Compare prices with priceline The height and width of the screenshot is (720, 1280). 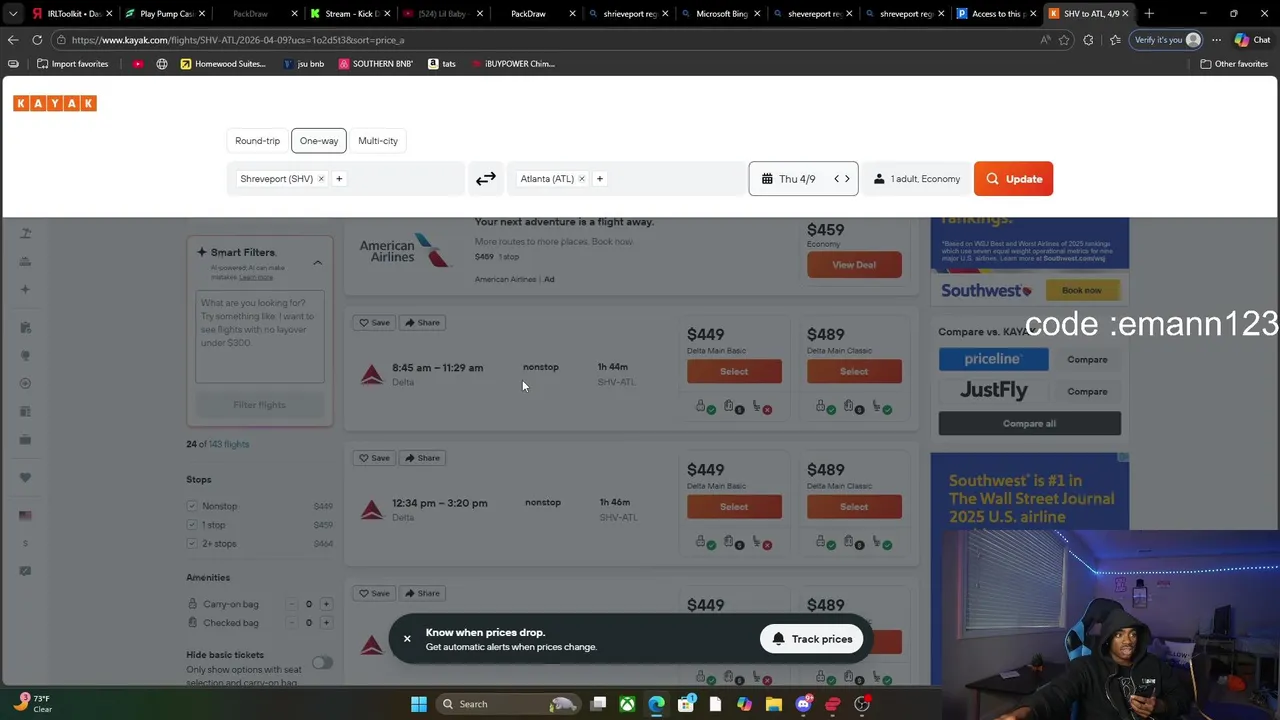1087,360
